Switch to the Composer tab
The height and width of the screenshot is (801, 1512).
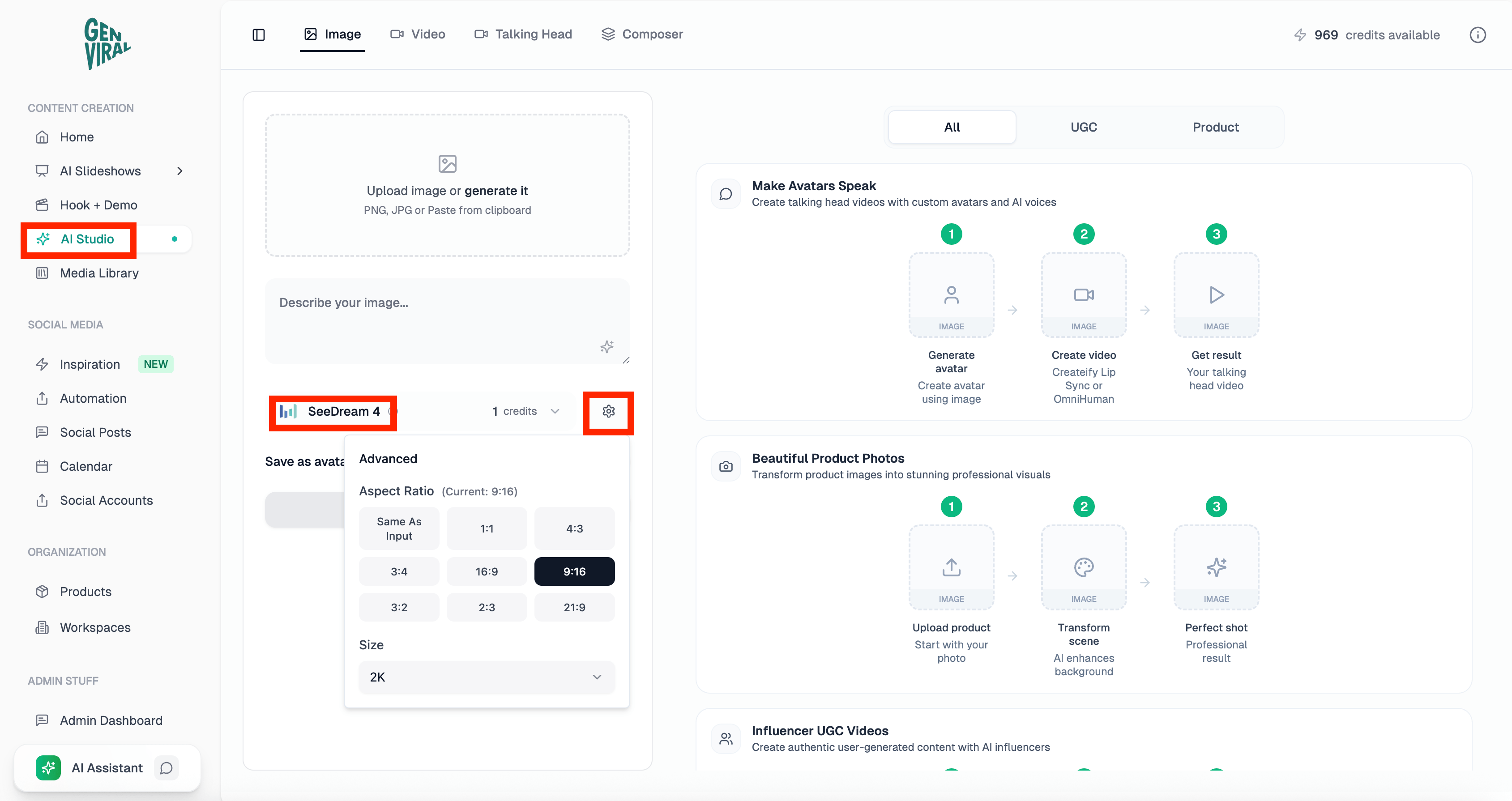tap(642, 34)
